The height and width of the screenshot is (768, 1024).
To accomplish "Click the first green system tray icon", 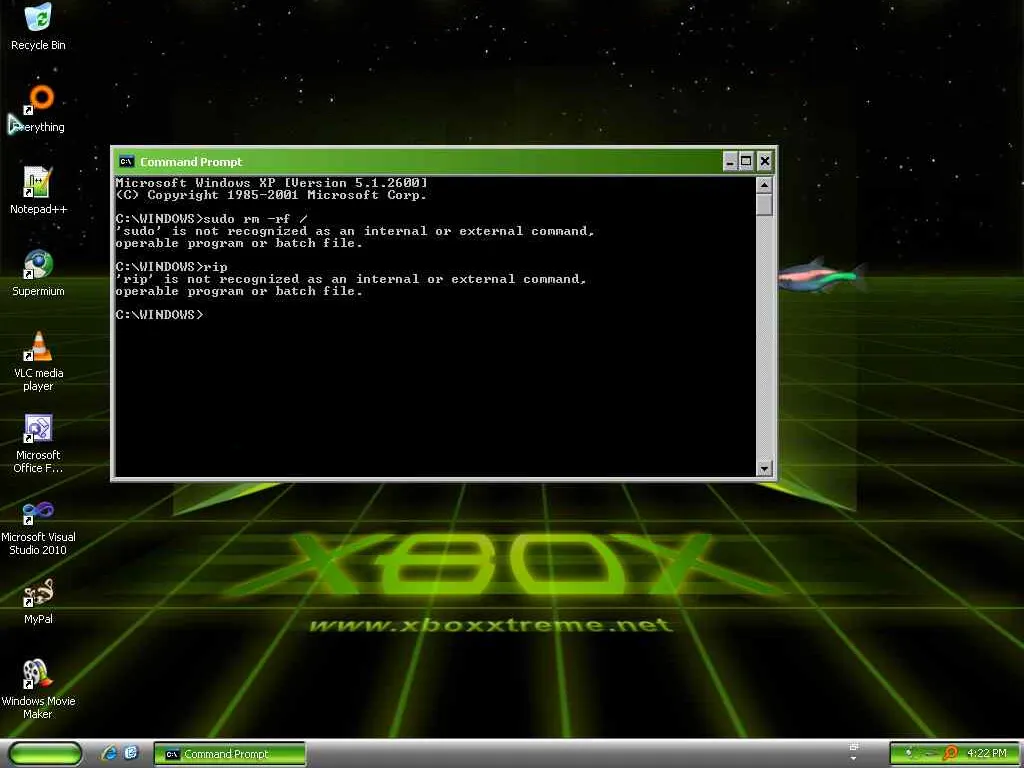I will 908,754.
